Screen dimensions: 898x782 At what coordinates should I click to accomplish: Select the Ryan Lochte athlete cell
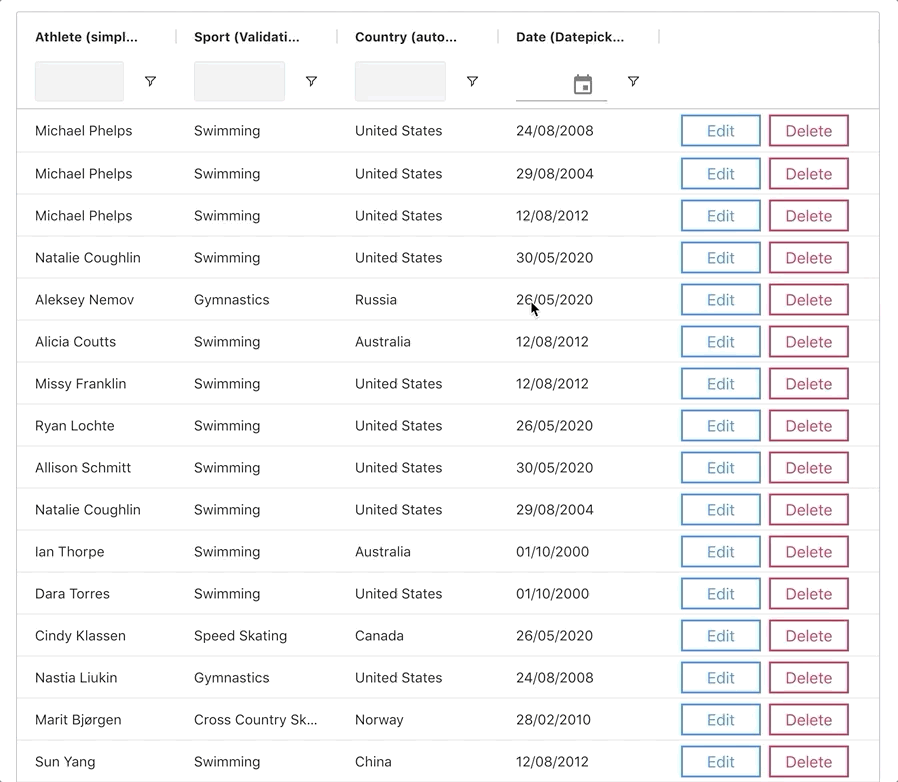[74, 426]
